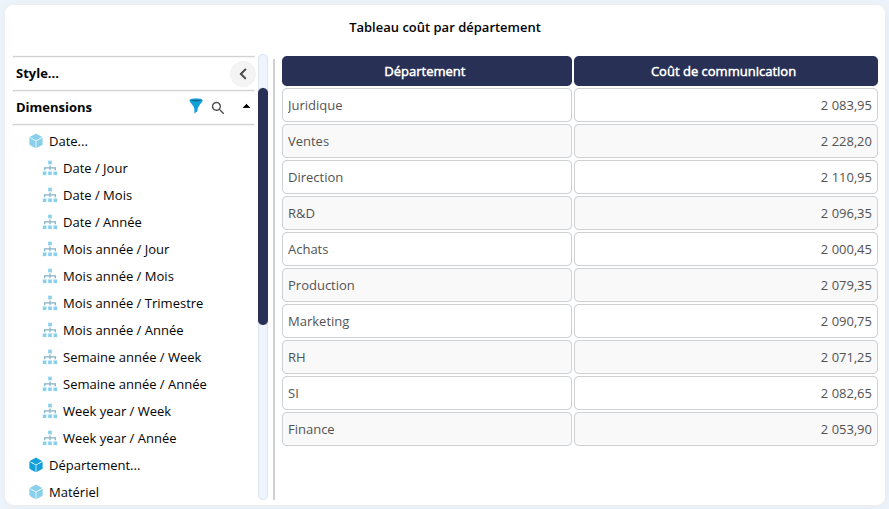Click hierarchy icon beside Date / Jour
This screenshot has width=889, height=509.
tap(50, 169)
